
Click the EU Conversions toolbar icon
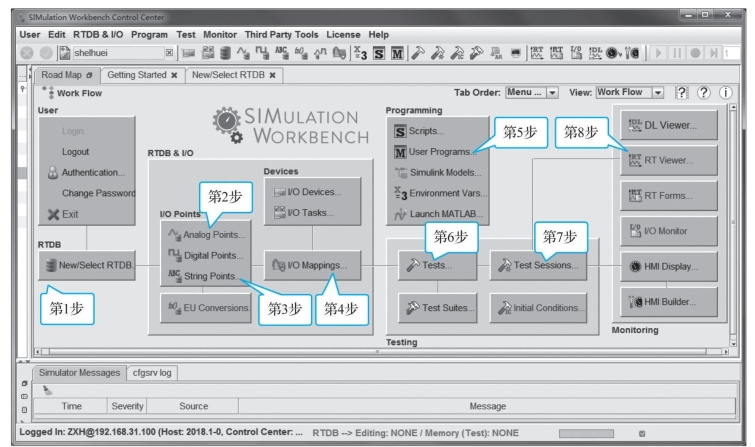tap(301, 53)
